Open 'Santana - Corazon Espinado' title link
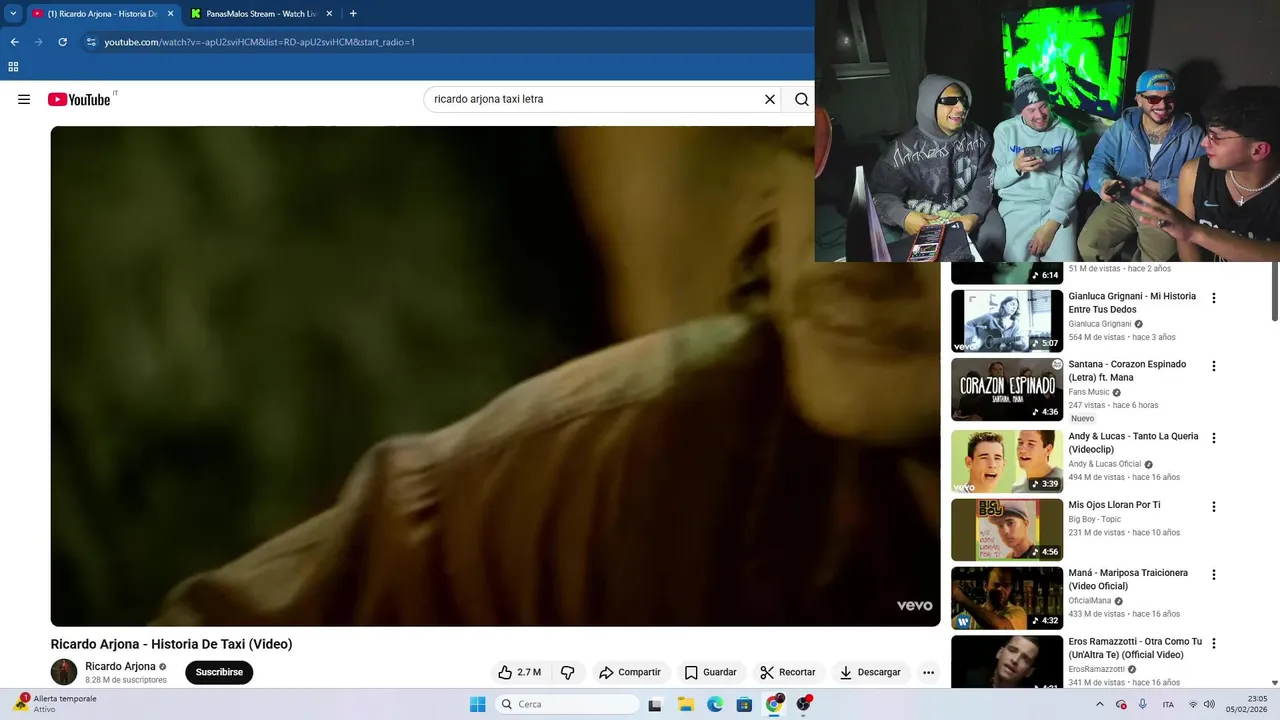This screenshot has height=720, width=1280. pos(1127,371)
